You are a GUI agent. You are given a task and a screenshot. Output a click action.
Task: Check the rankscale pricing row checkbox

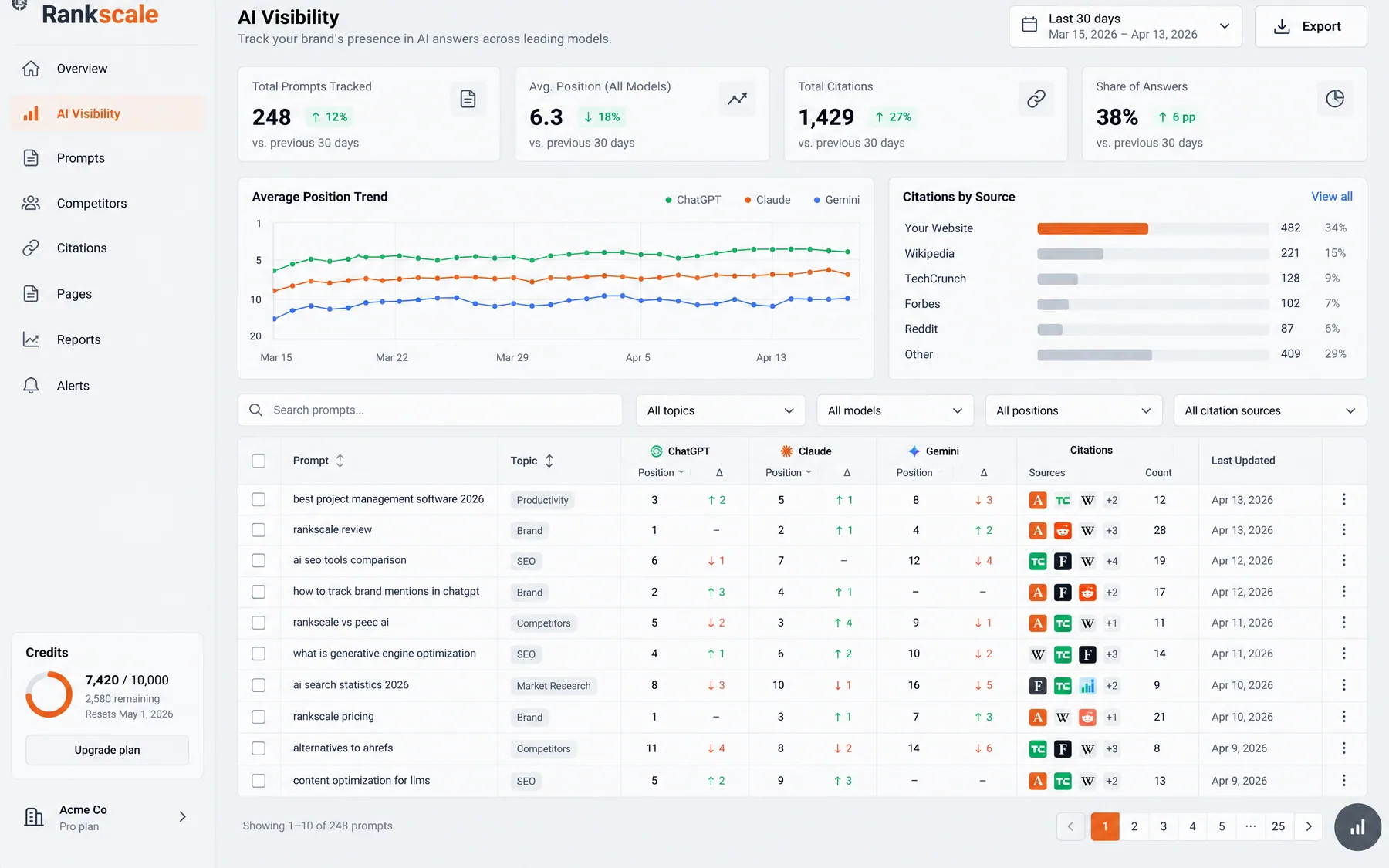[259, 717]
